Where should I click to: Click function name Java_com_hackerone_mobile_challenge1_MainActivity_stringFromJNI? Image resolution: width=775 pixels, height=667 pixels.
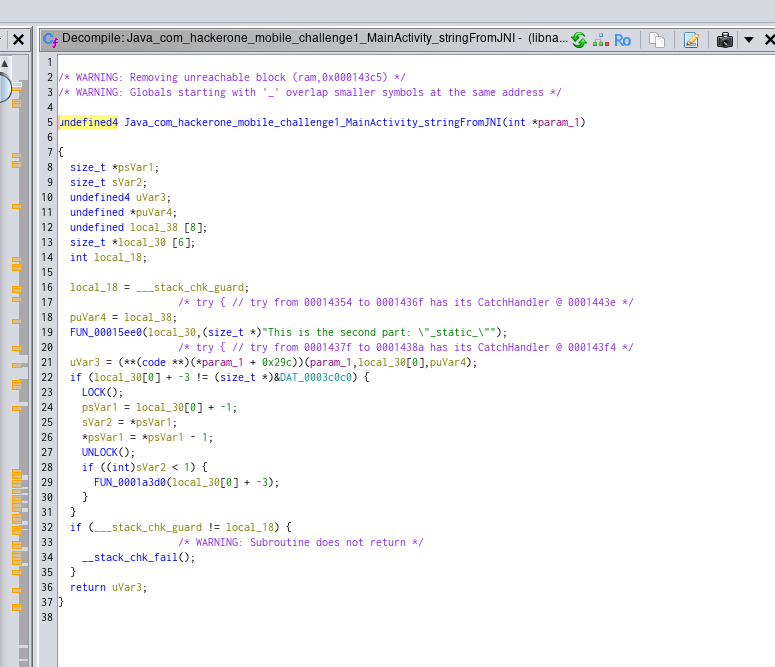312,122
